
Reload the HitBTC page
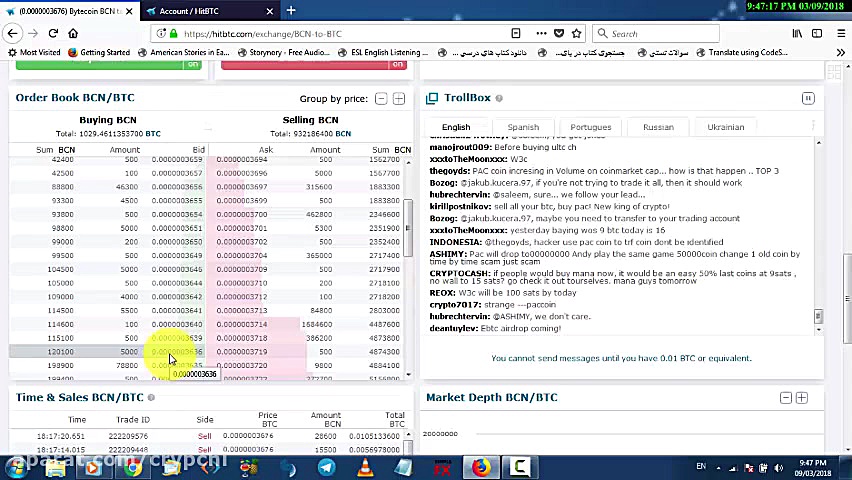[53, 33]
